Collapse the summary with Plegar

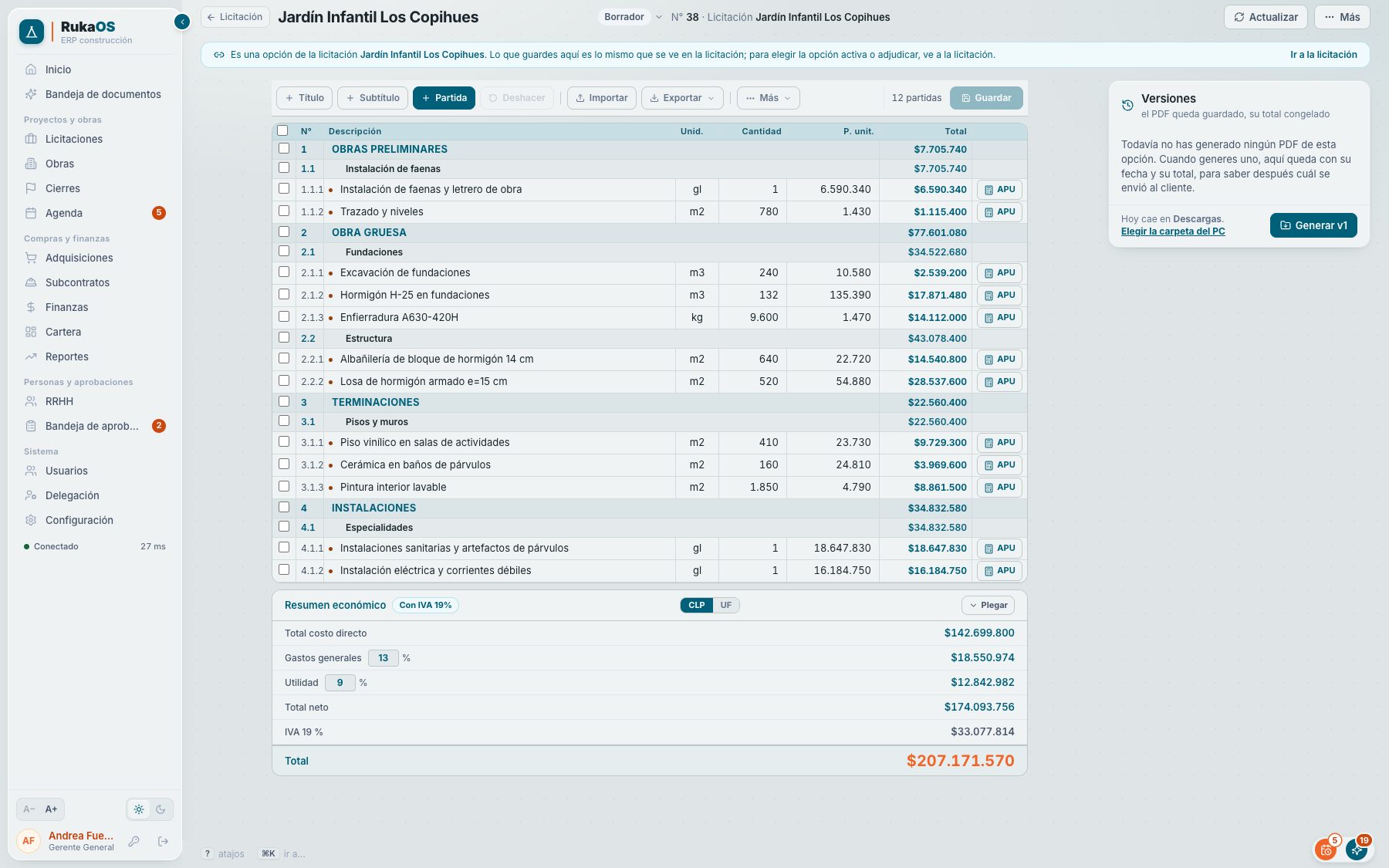pyautogui.click(x=989, y=605)
